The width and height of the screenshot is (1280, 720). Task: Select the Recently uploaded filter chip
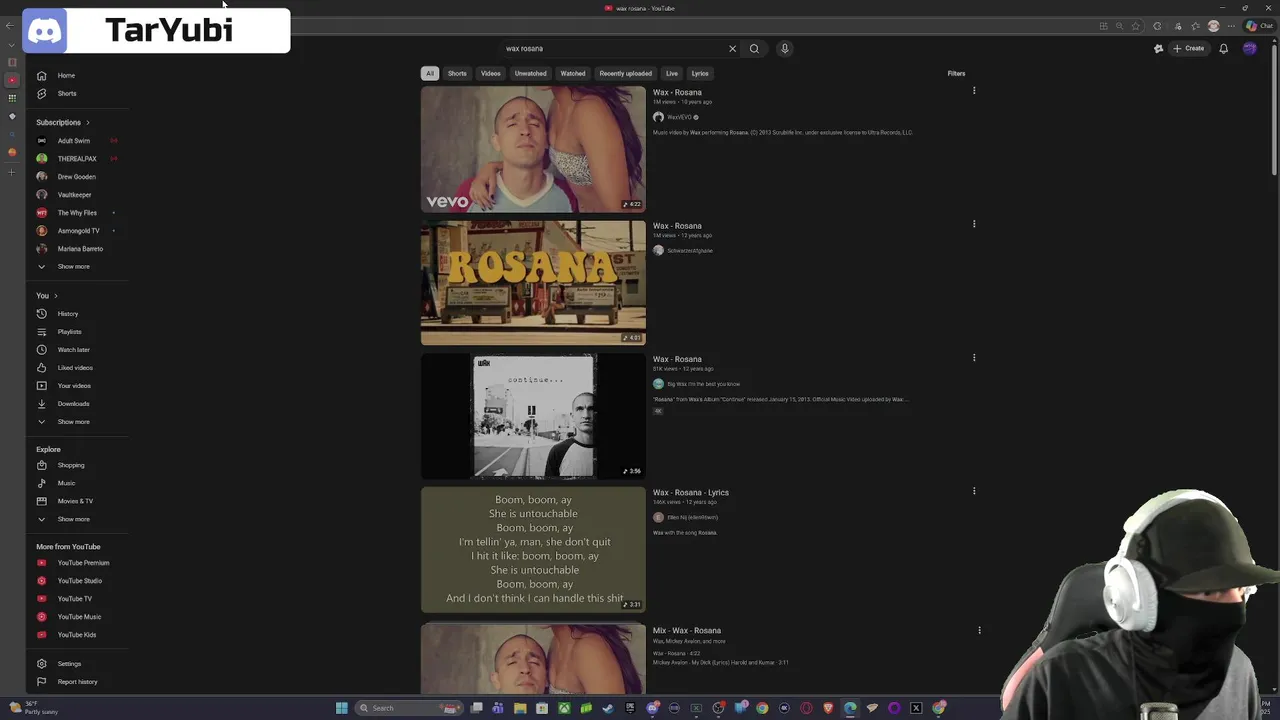coord(626,73)
